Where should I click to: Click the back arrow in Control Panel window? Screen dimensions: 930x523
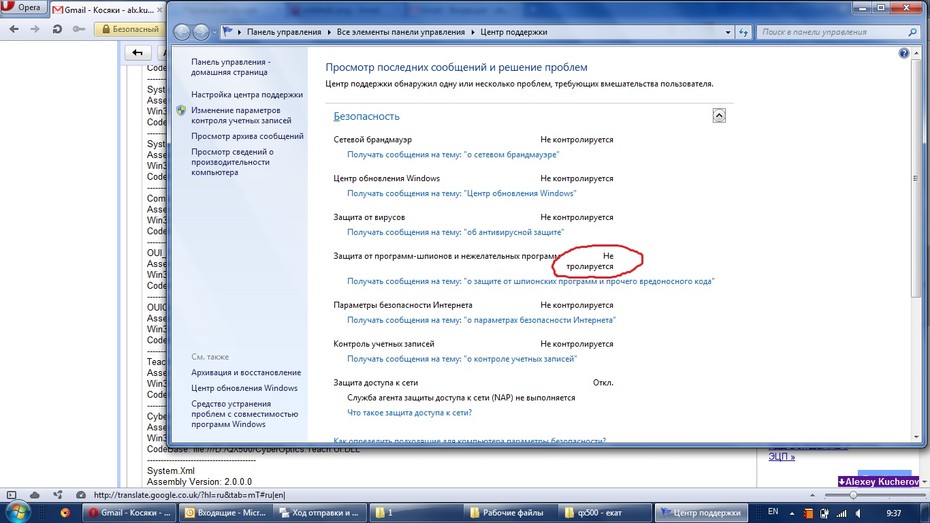tap(182, 32)
